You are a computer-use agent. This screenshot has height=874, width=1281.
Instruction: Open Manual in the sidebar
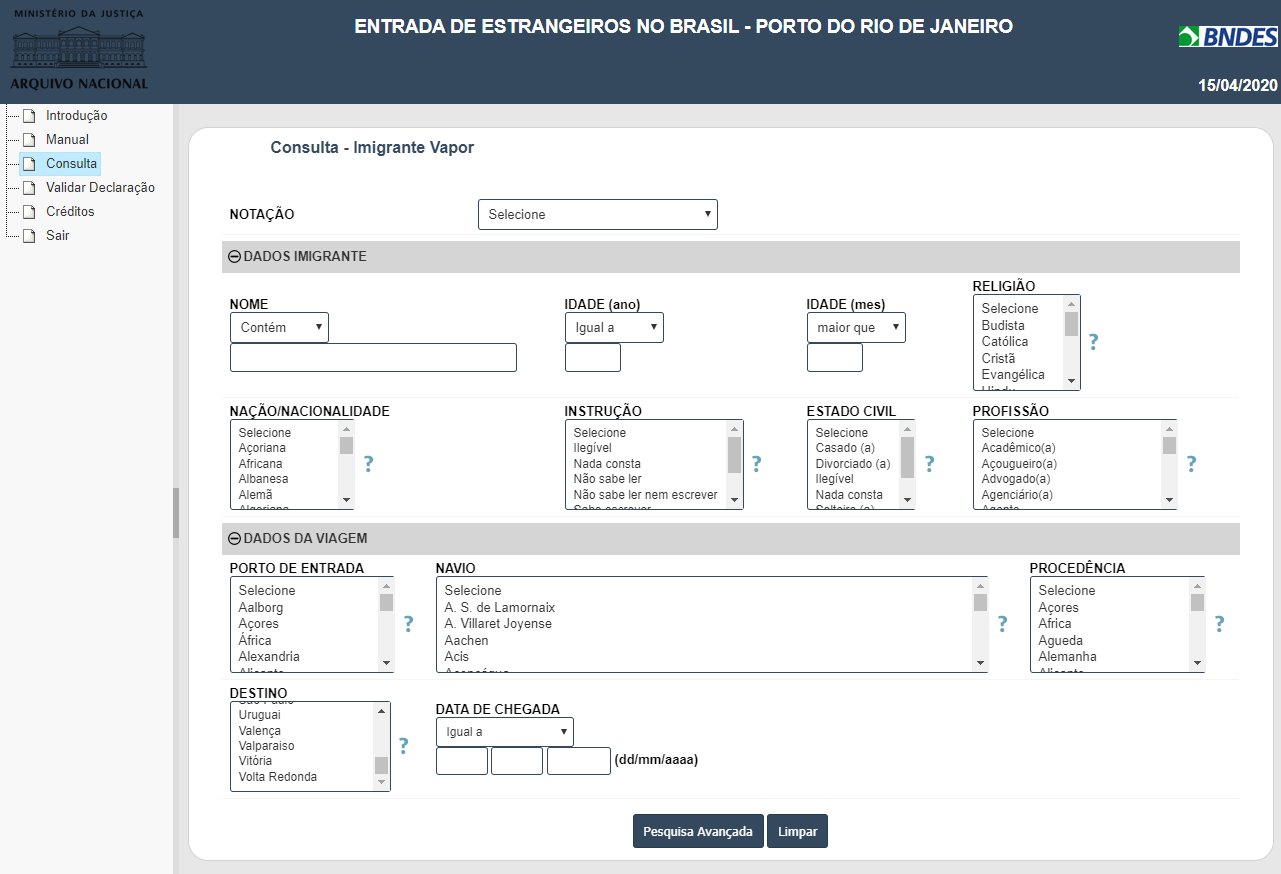coord(67,140)
